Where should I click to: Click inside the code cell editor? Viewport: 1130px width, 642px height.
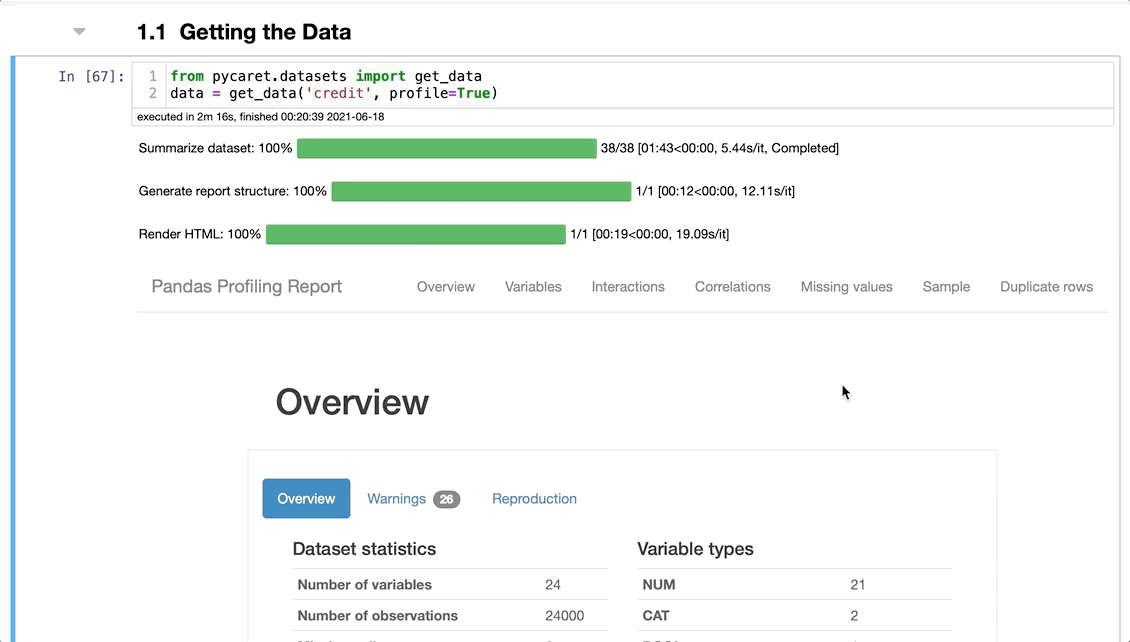click(700, 85)
